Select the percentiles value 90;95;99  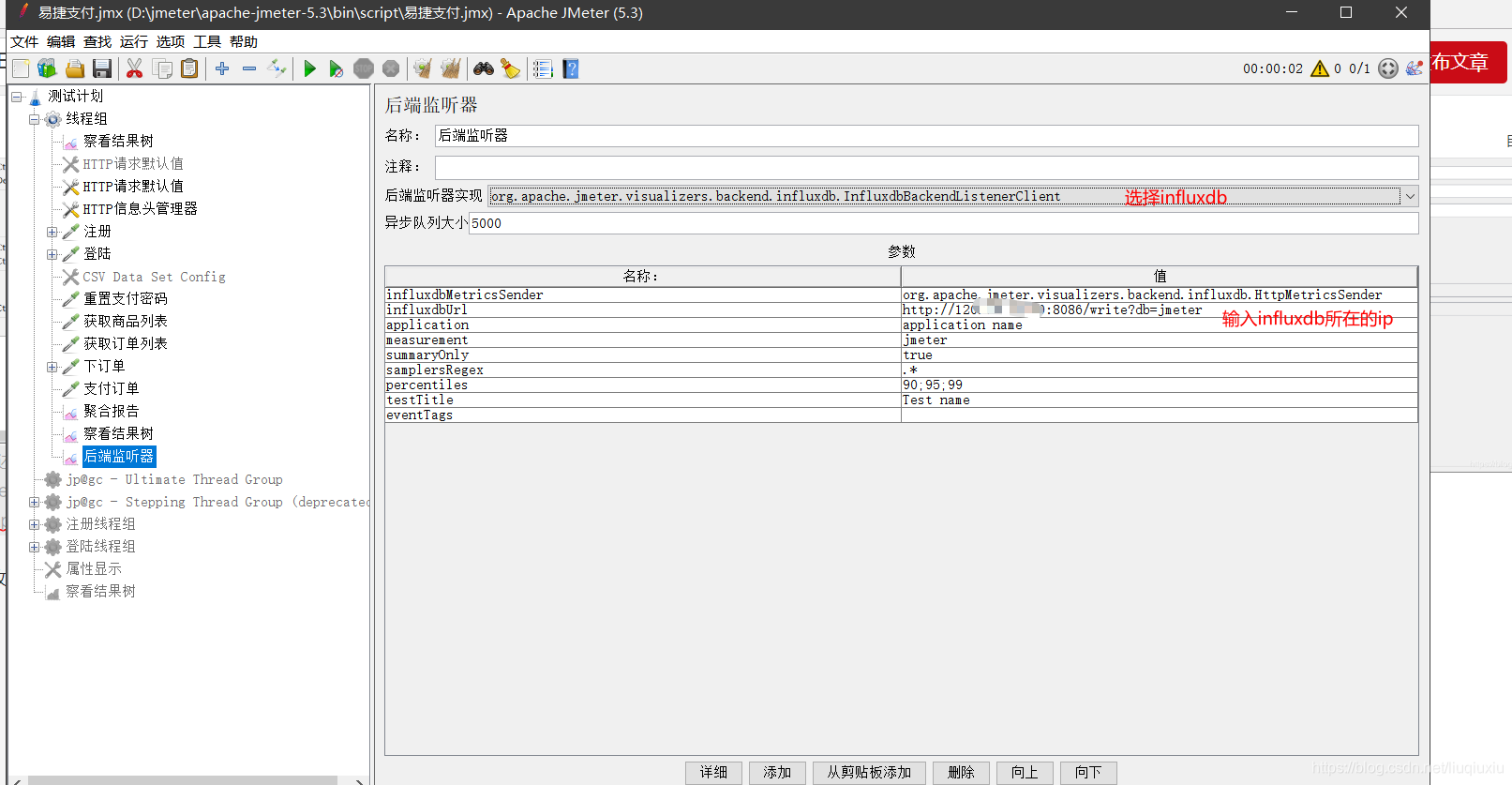point(1159,385)
